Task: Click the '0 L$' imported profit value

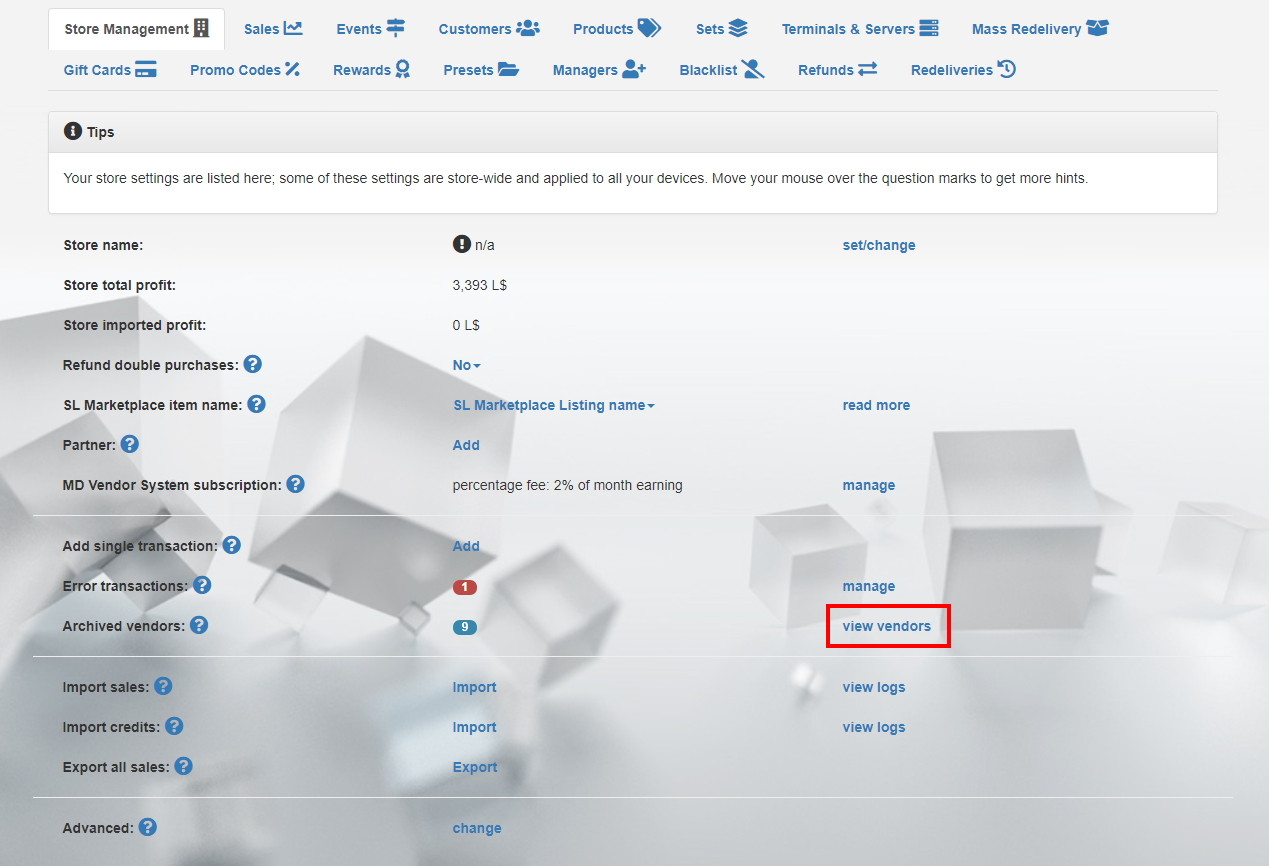Action: 467,325
